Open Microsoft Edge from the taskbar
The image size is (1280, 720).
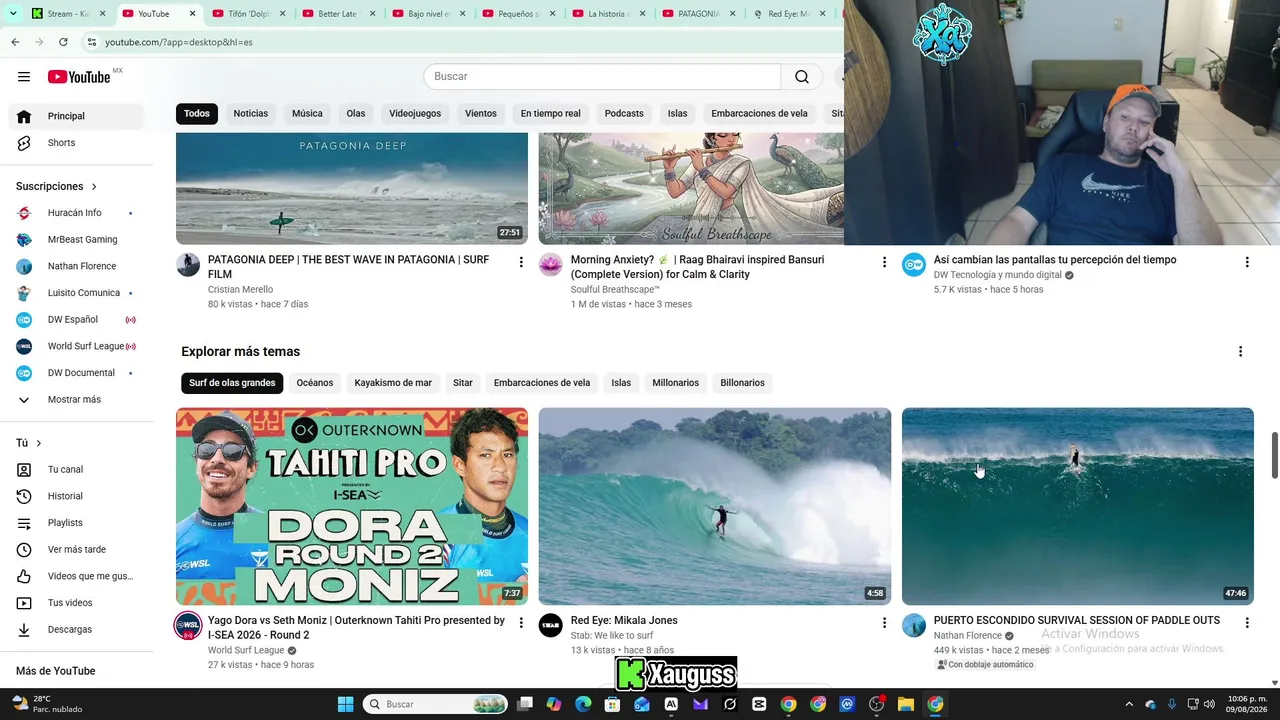click(x=583, y=704)
